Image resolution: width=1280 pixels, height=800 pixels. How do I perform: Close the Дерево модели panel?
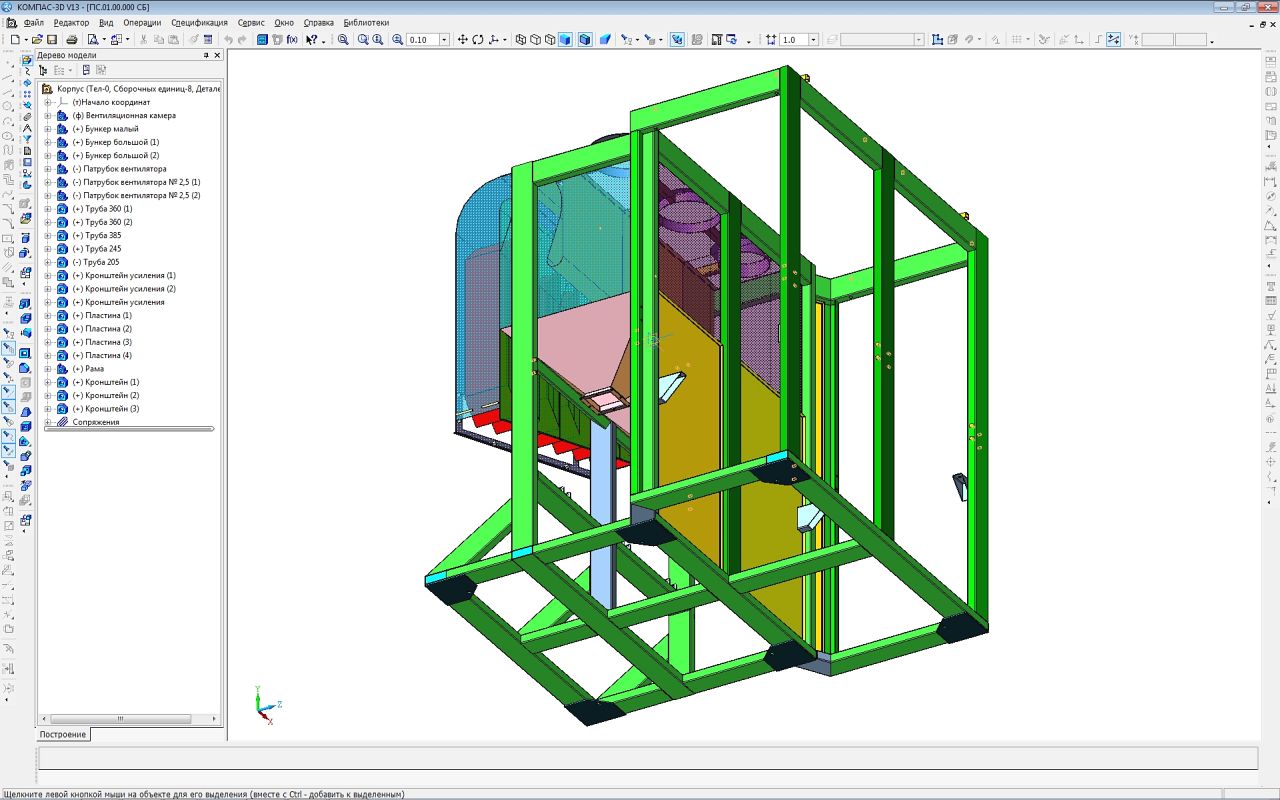pos(218,56)
